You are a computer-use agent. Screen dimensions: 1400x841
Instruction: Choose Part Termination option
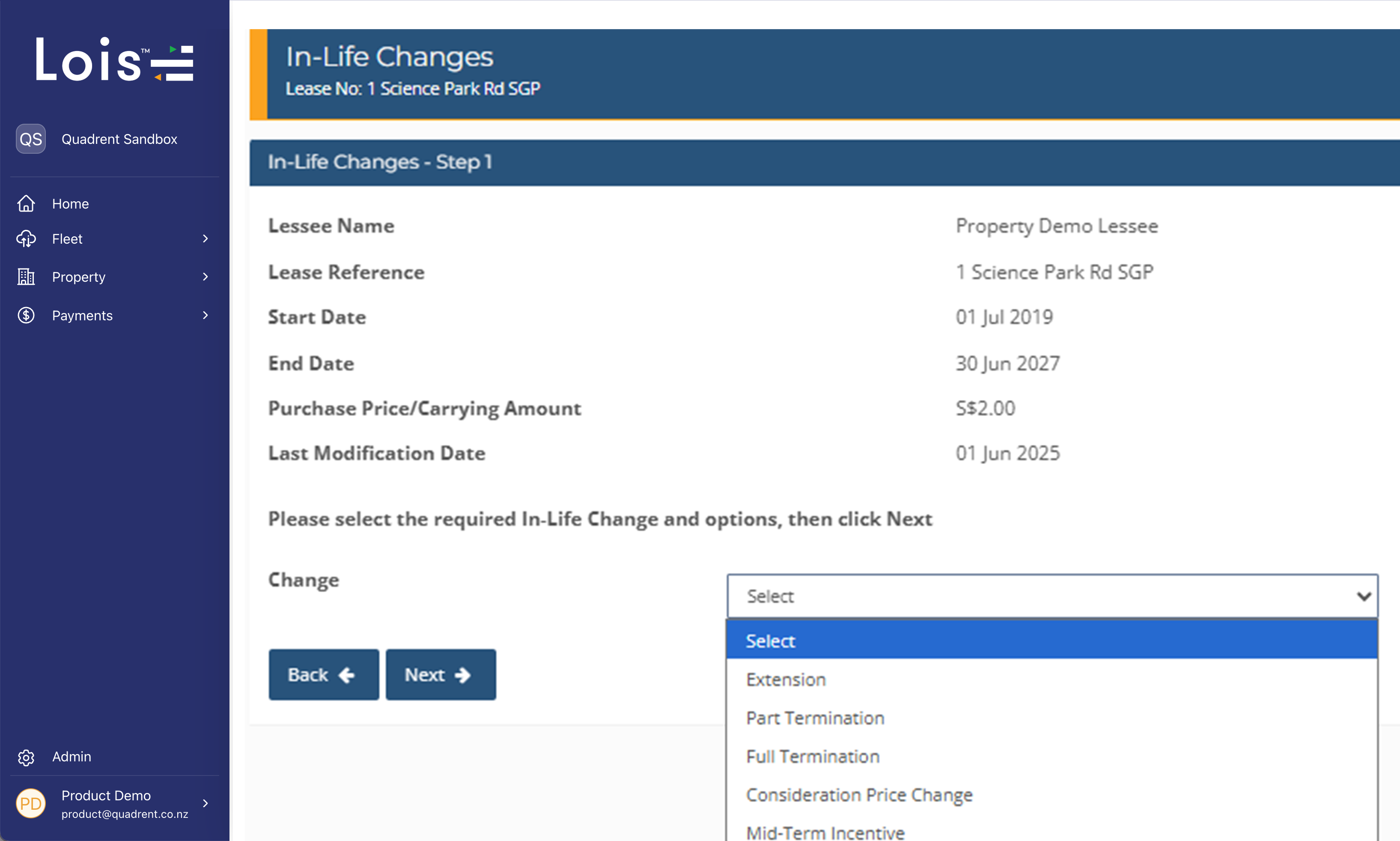click(x=815, y=718)
